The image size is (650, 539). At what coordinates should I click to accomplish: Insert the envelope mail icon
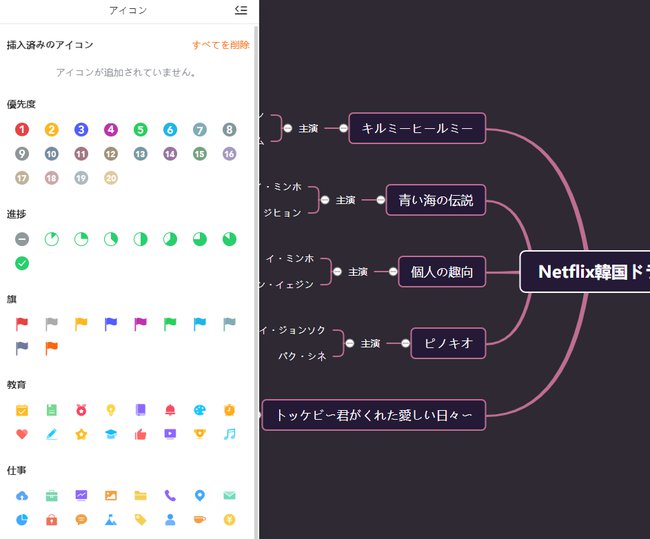[x=229, y=495]
